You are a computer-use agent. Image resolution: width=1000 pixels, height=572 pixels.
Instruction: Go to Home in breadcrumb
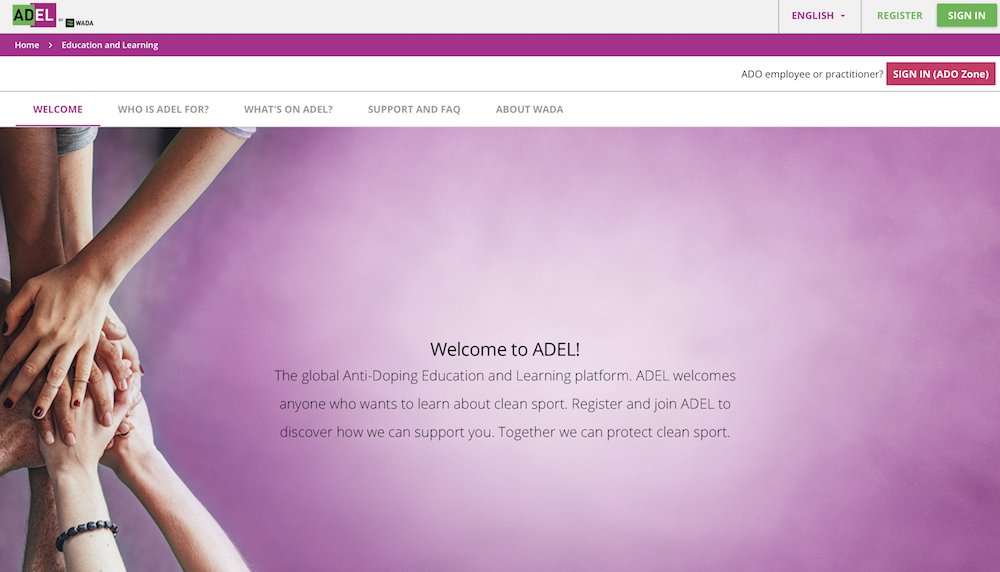point(27,45)
